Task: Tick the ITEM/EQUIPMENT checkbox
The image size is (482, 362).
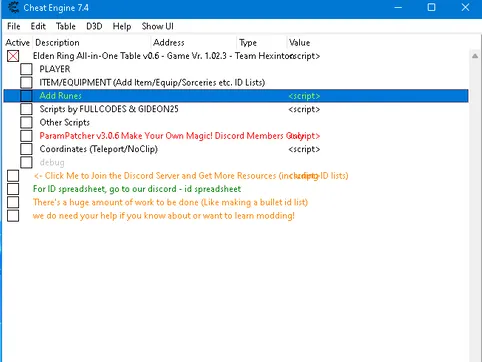Action: tap(26, 82)
